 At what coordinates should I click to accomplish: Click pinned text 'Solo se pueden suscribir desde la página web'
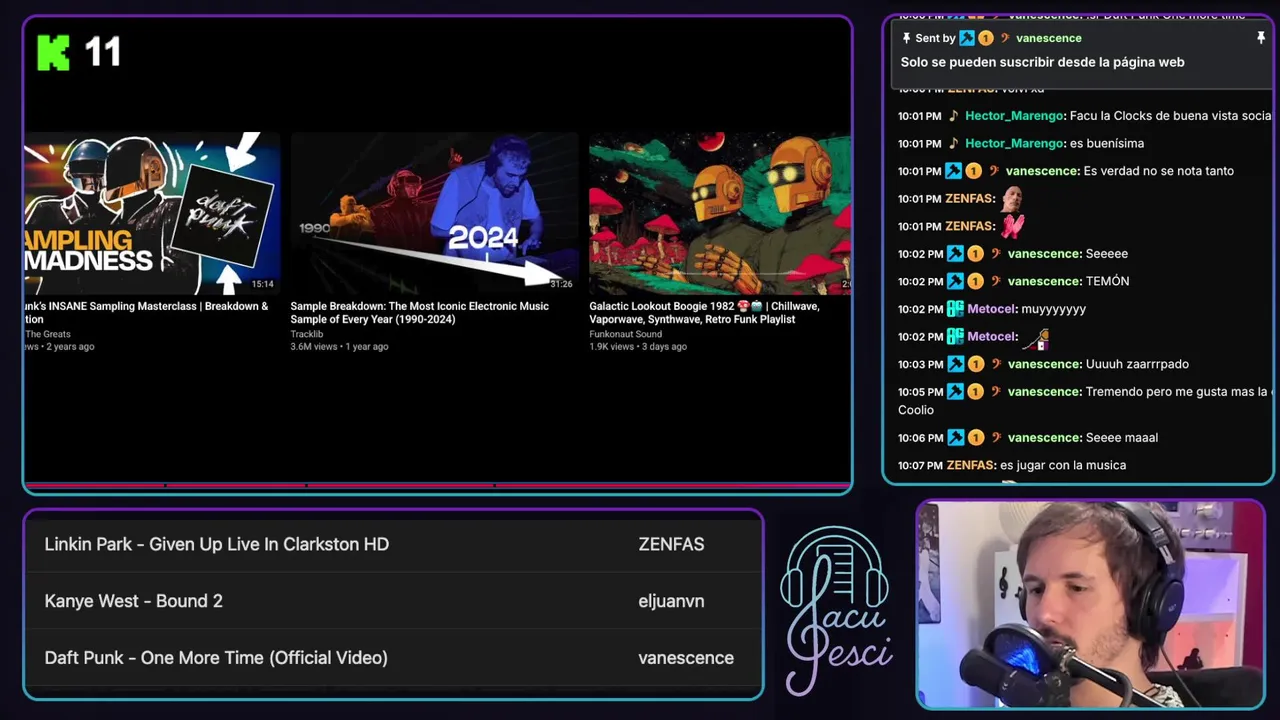(x=1042, y=62)
